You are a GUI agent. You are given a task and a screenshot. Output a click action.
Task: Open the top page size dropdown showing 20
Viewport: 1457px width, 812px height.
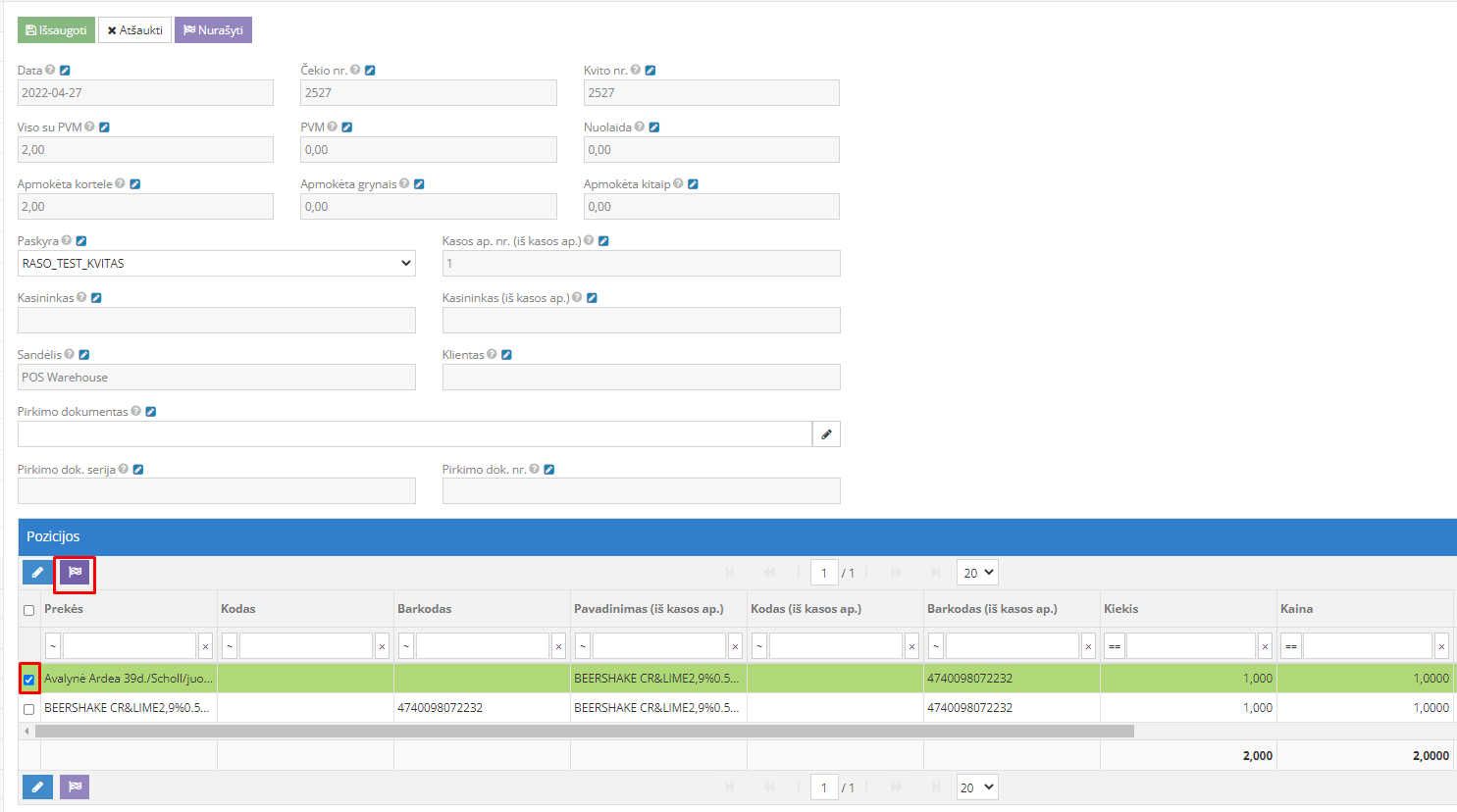click(977, 573)
